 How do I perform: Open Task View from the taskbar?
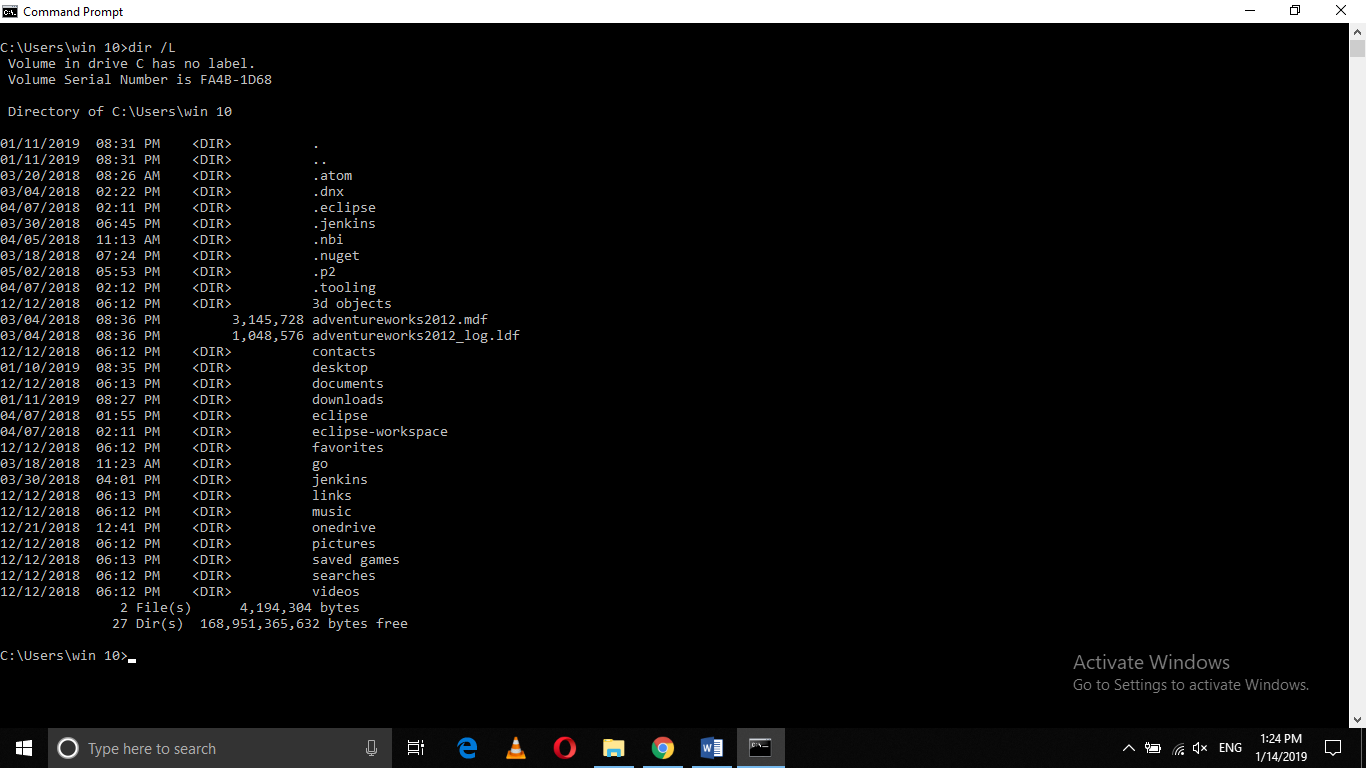click(415, 748)
